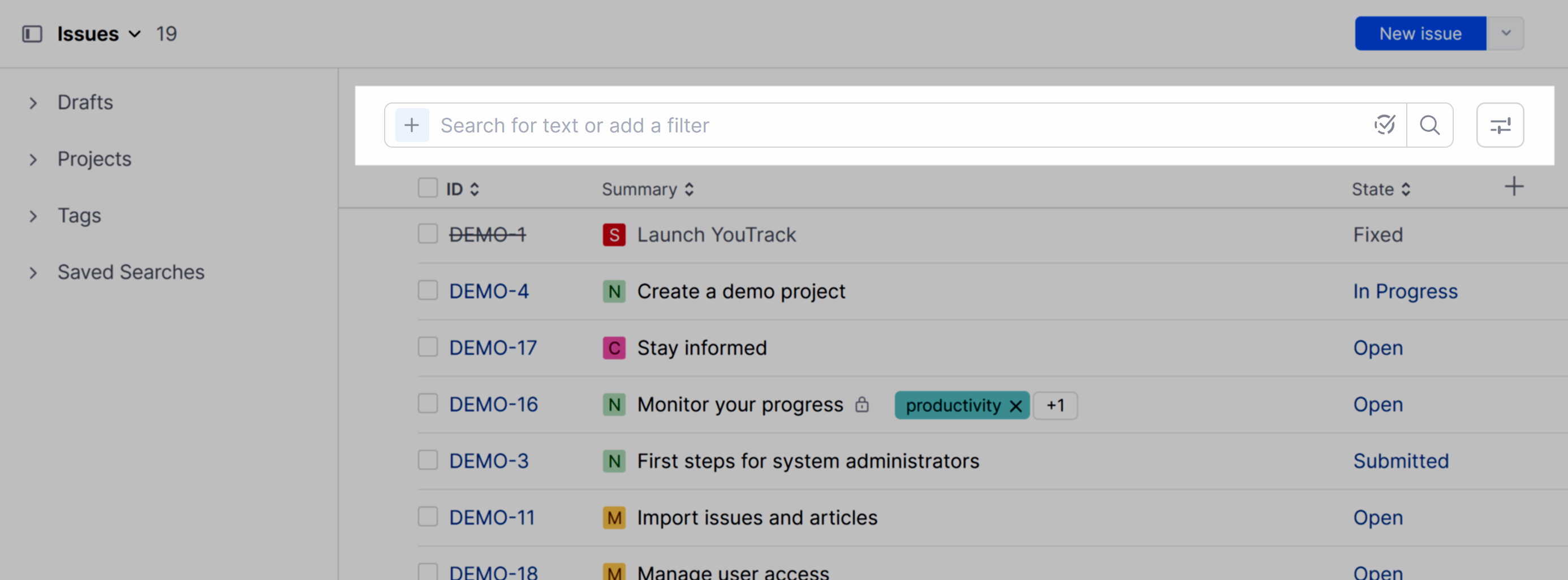The width and height of the screenshot is (1568, 580).
Task: Click the AI assist icon in search bar
Action: (1384, 126)
